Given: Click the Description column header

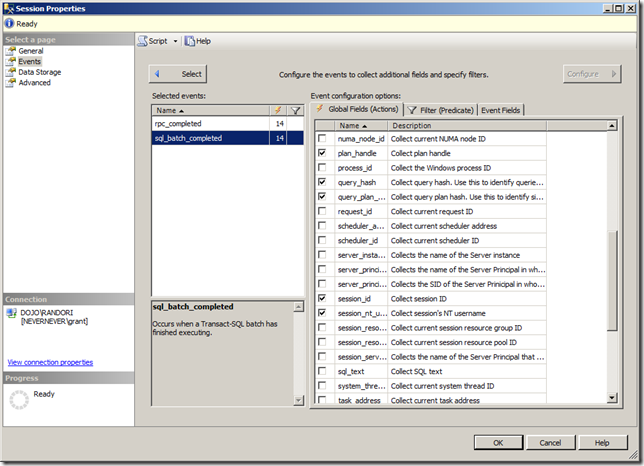Looking at the screenshot, I should tap(467, 126).
